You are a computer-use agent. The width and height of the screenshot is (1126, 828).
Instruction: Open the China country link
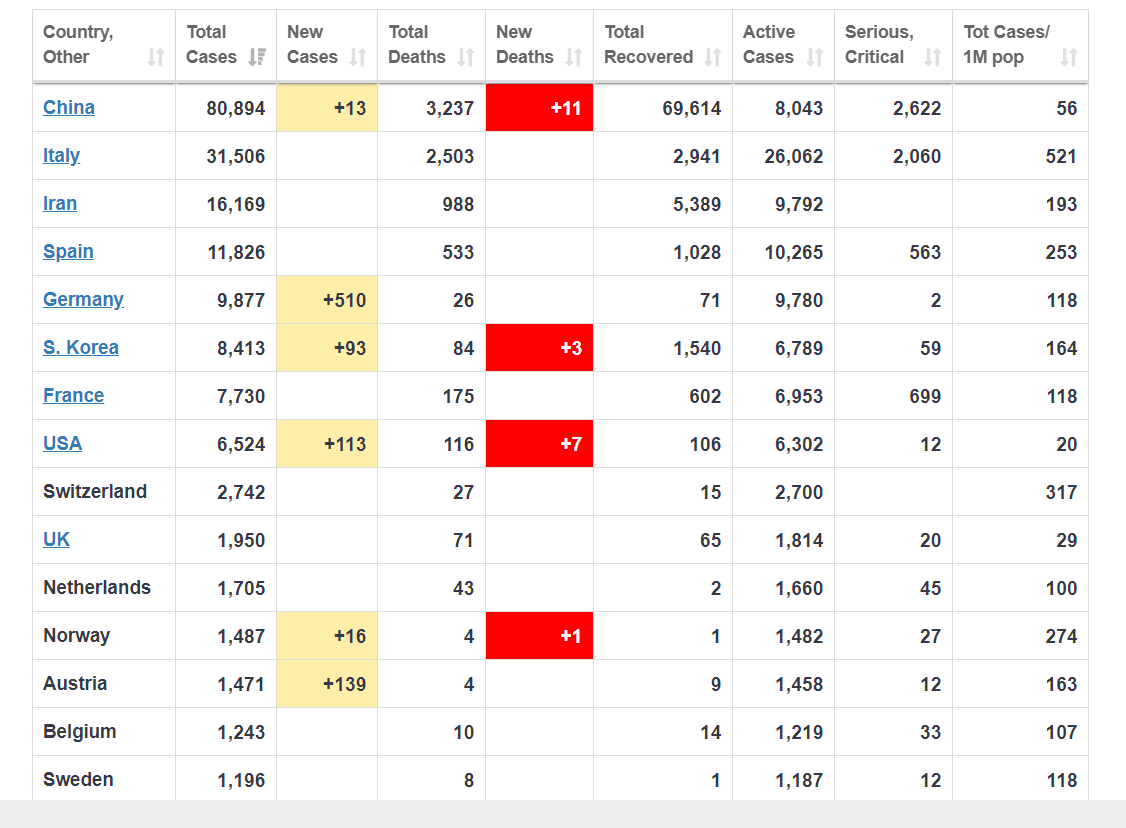(69, 108)
